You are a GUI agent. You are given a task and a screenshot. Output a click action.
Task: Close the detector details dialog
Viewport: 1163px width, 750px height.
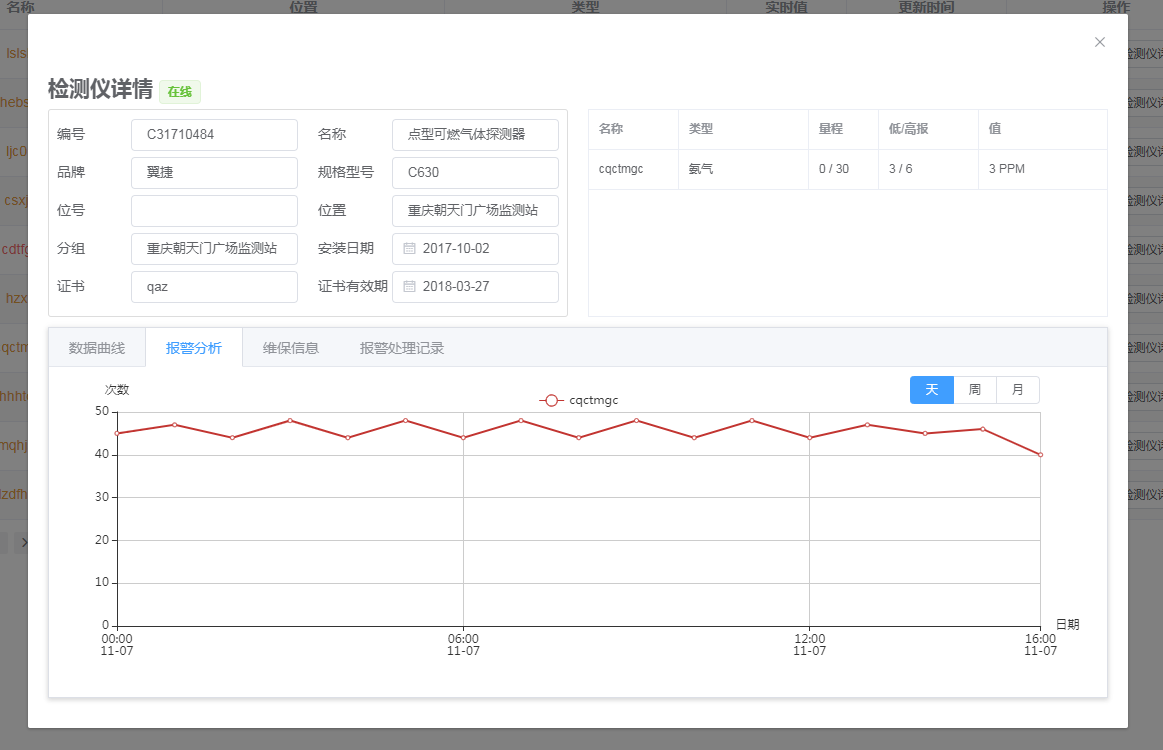pyautogui.click(x=1100, y=42)
